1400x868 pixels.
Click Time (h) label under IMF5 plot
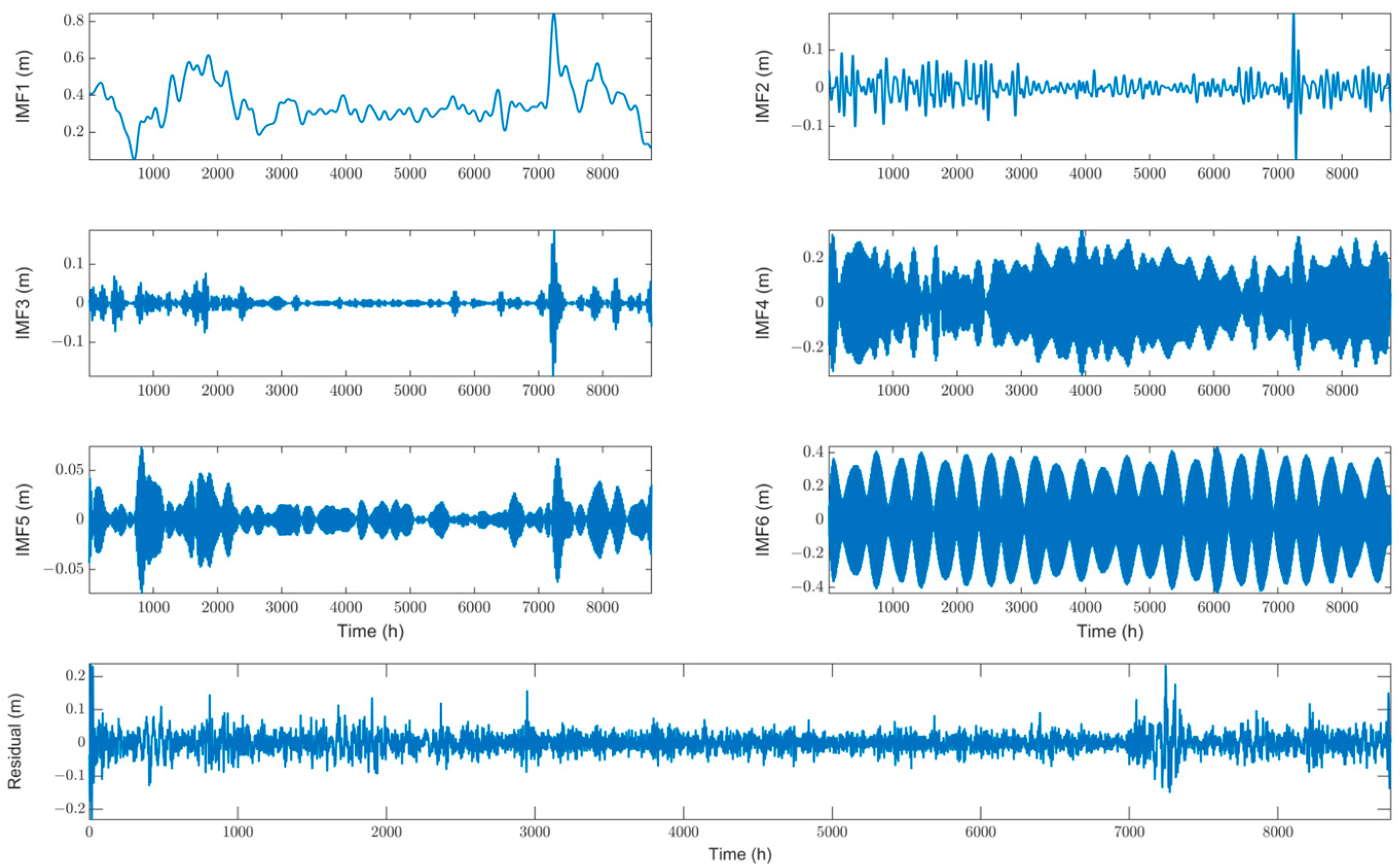tap(370, 631)
